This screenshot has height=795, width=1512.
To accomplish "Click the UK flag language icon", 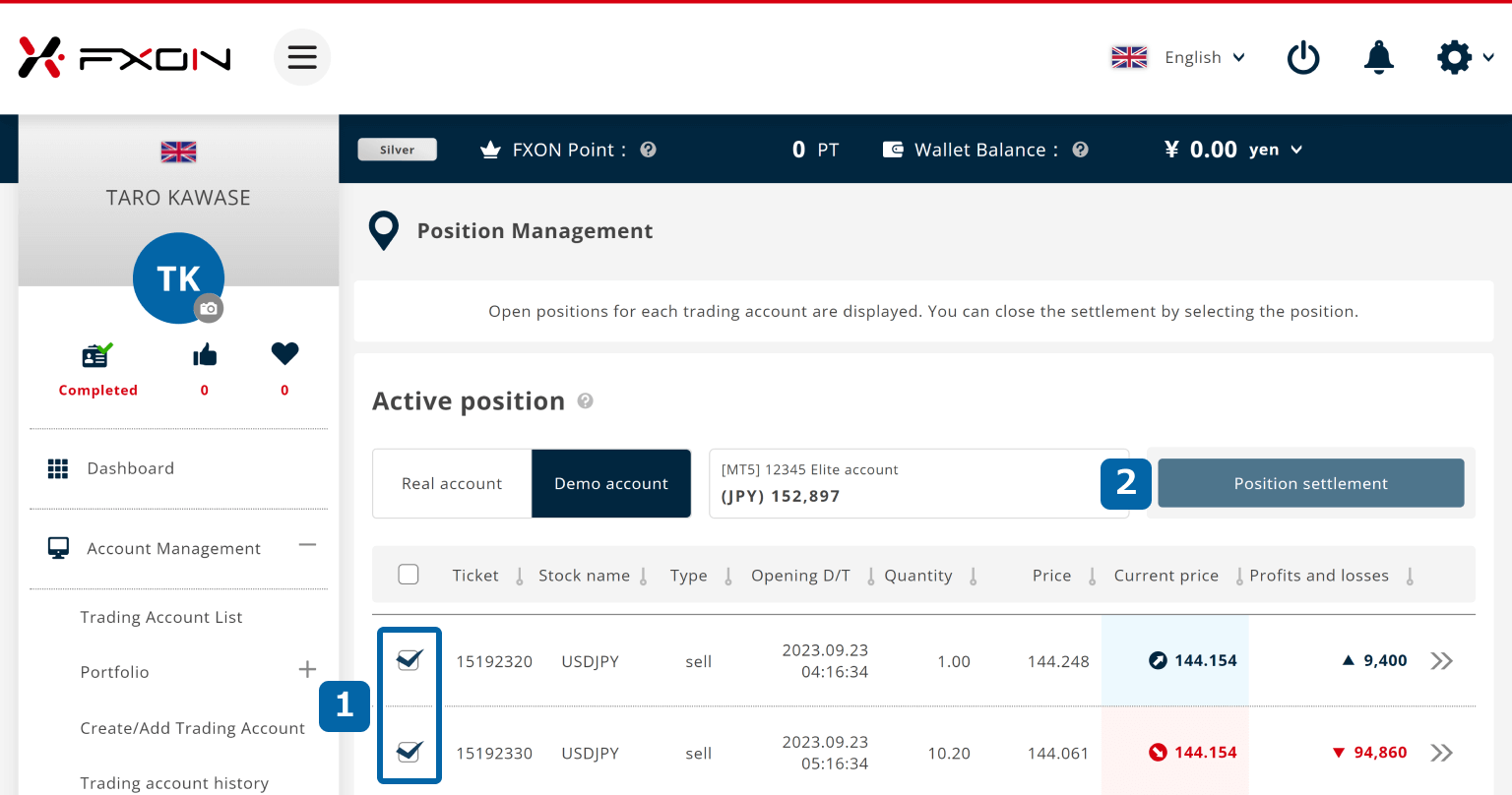I will click(x=1129, y=57).
